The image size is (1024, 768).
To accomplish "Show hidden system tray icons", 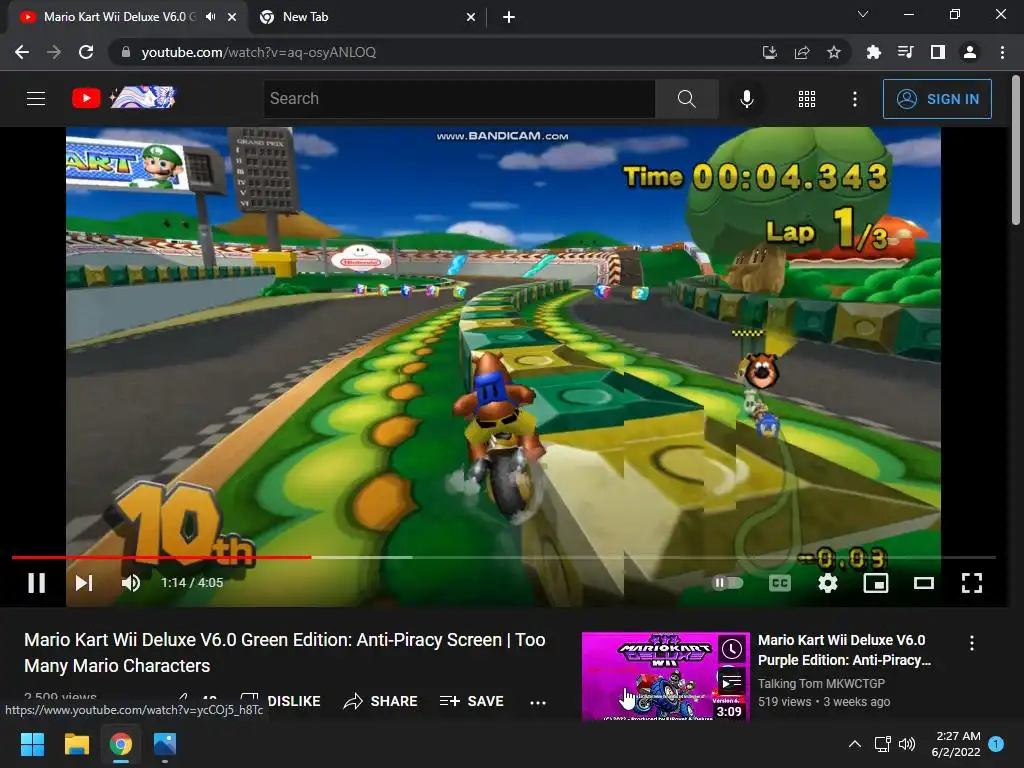I will pyautogui.click(x=854, y=744).
